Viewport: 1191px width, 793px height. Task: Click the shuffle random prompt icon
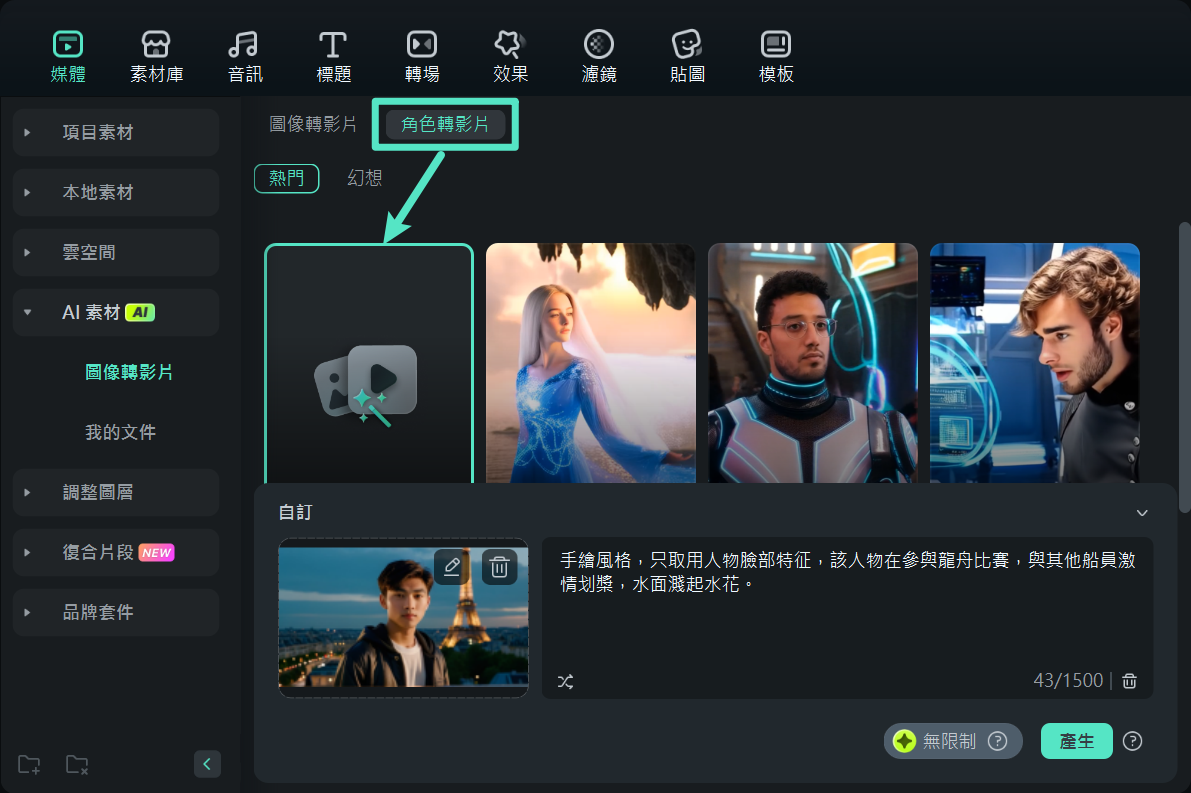point(565,681)
